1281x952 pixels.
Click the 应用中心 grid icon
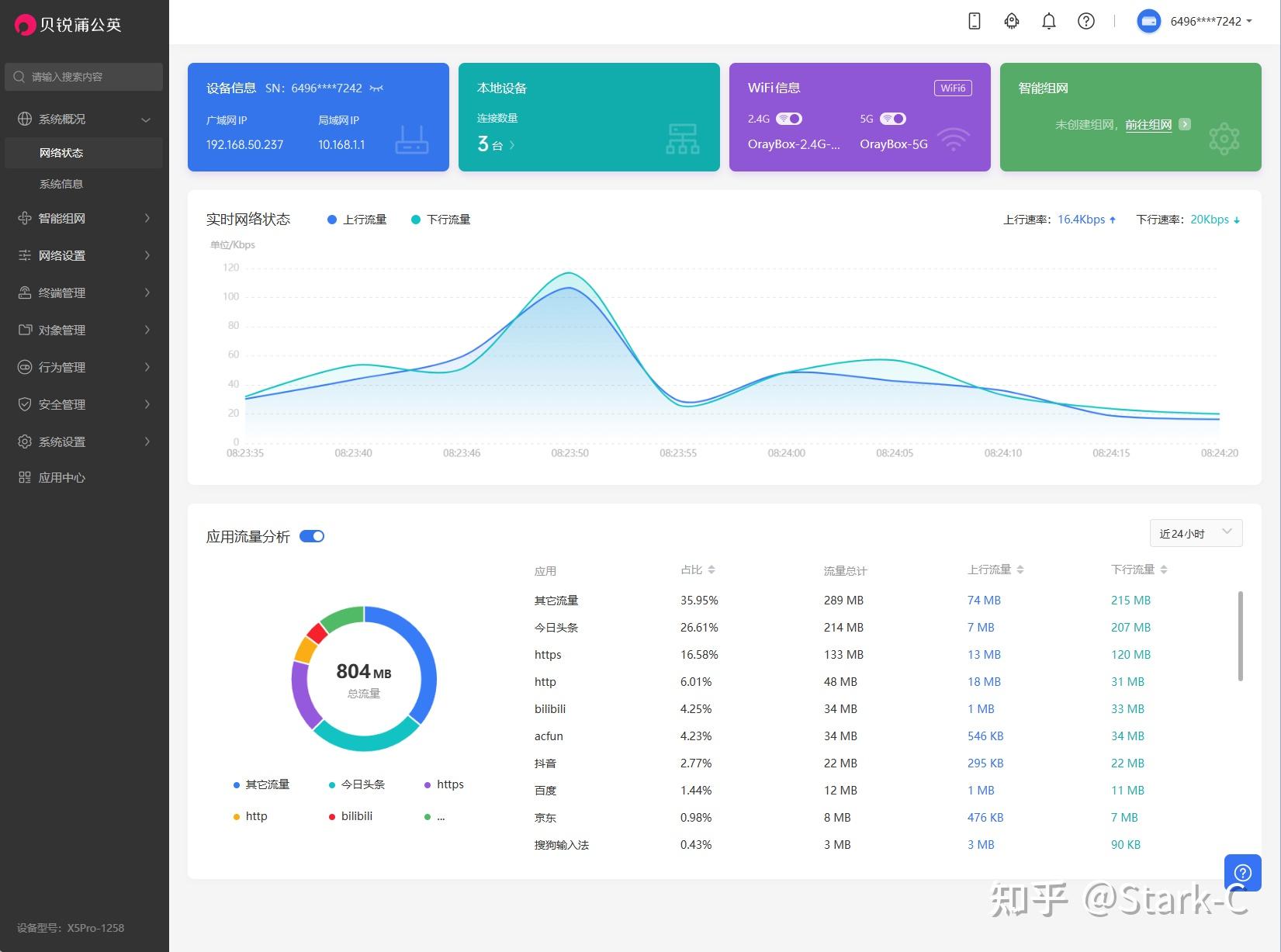25,477
